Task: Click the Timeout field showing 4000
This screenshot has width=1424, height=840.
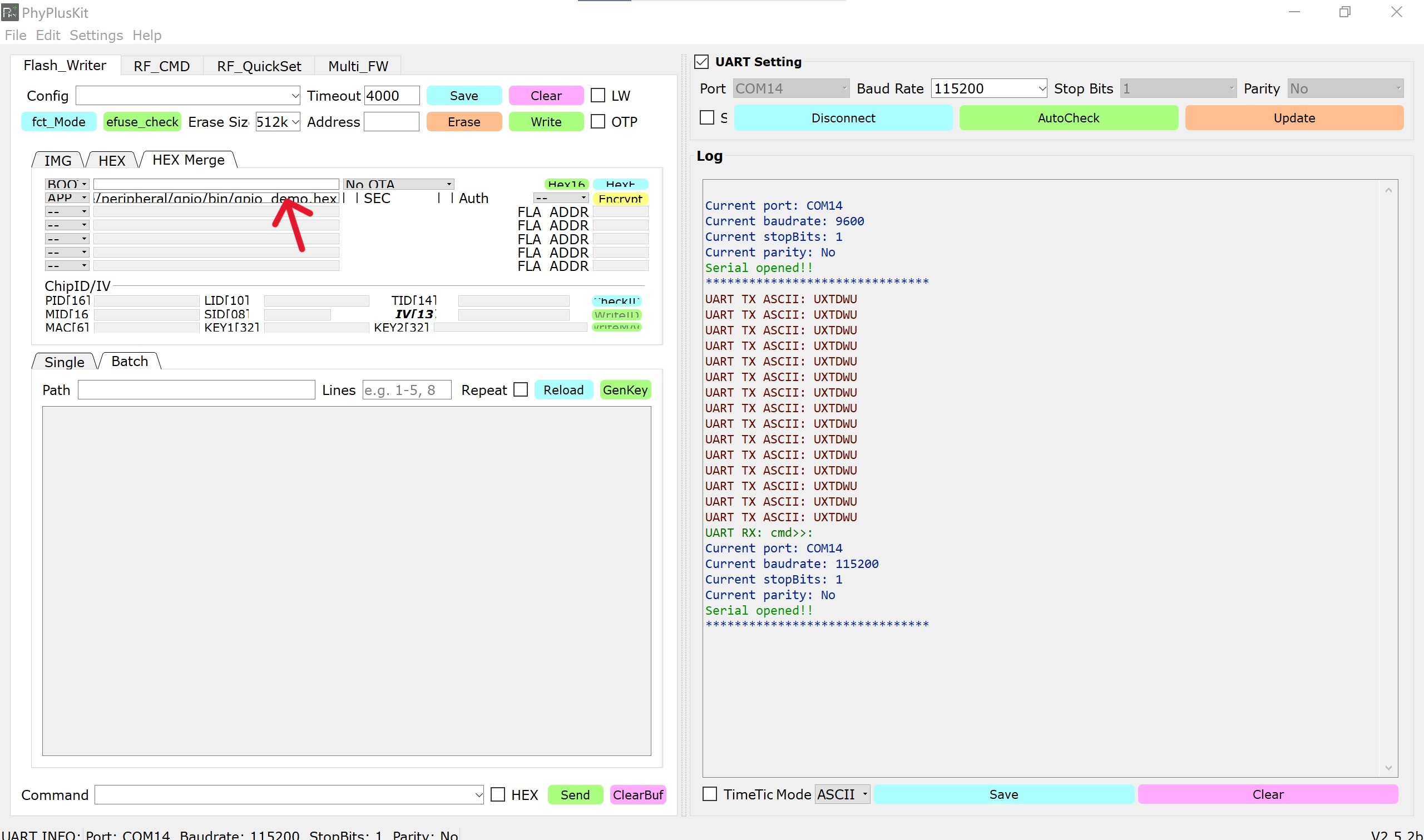Action: [392, 96]
